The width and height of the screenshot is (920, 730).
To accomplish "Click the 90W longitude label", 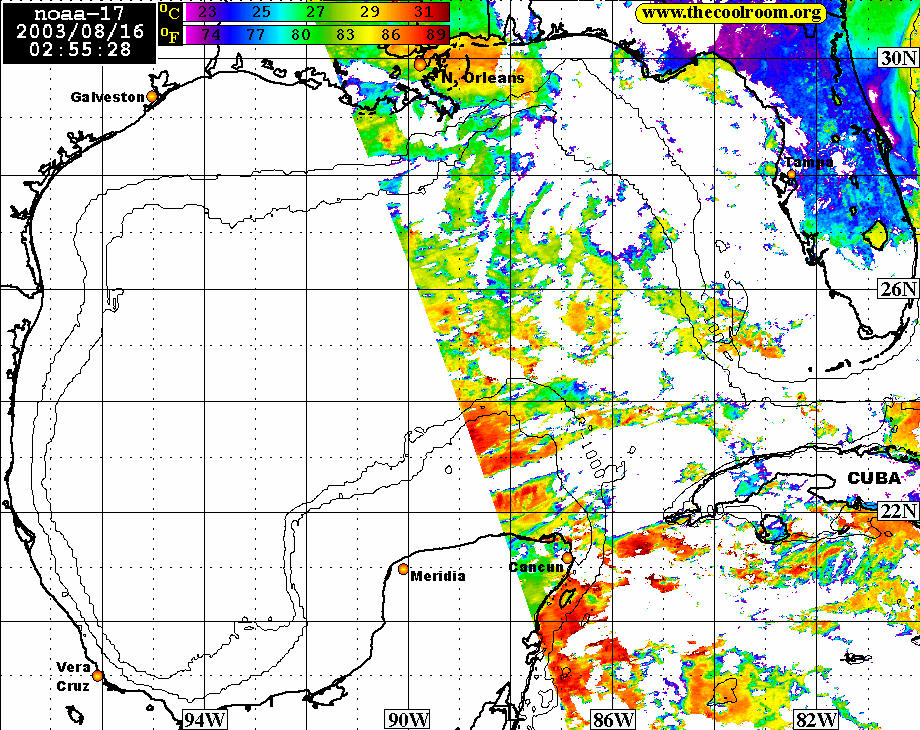I will pyautogui.click(x=408, y=720).
